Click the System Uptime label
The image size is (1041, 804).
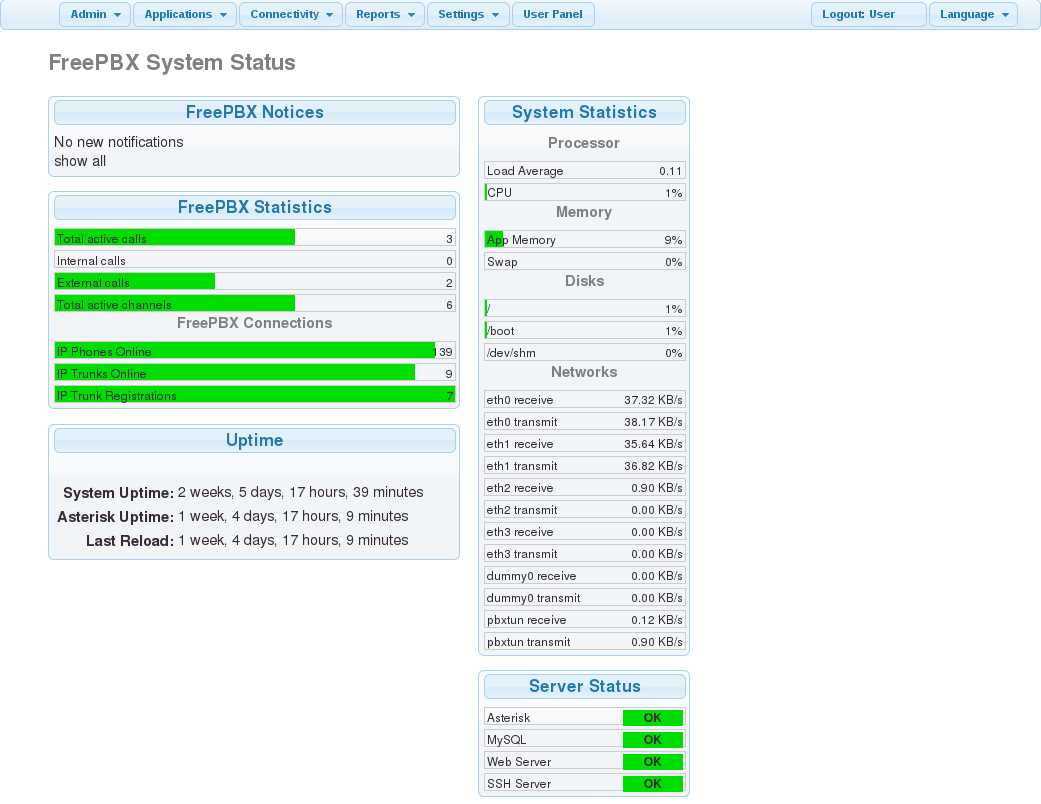tap(118, 493)
